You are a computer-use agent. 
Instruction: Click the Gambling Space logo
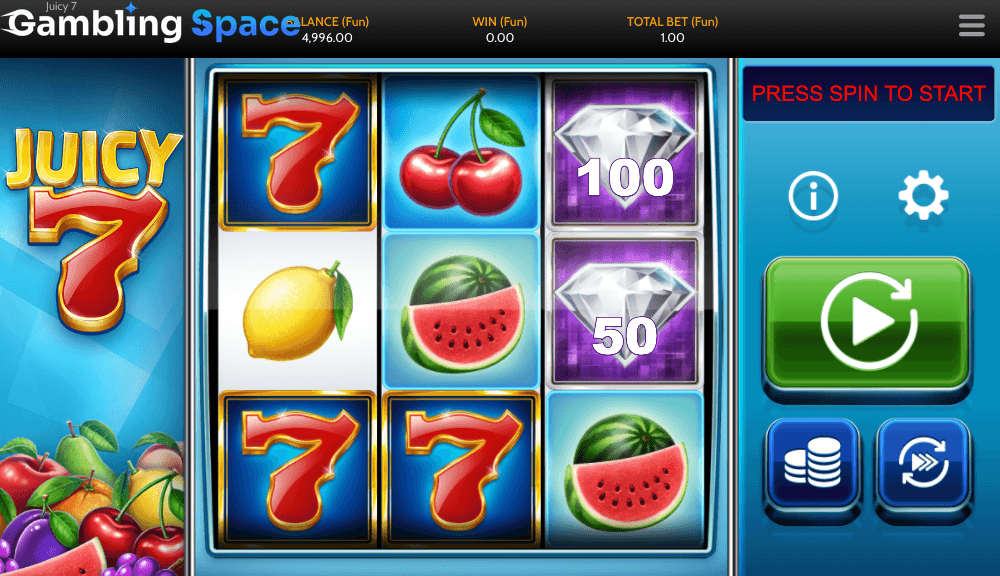point(150,24)
